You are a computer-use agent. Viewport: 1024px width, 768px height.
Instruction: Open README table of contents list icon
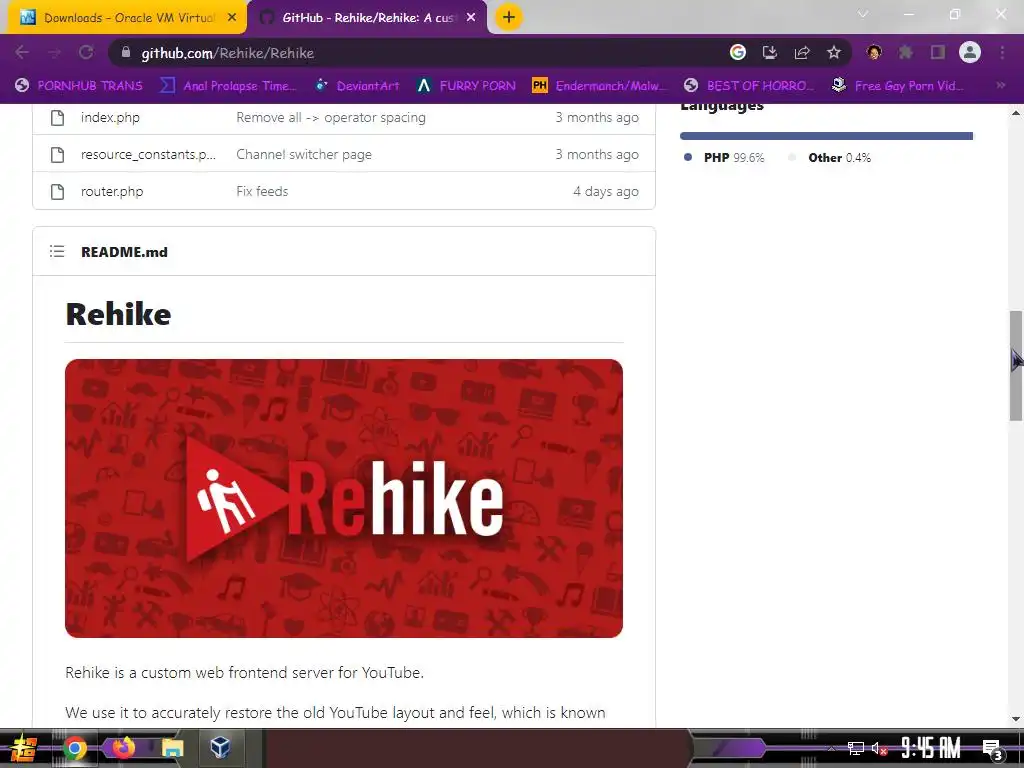57,251
